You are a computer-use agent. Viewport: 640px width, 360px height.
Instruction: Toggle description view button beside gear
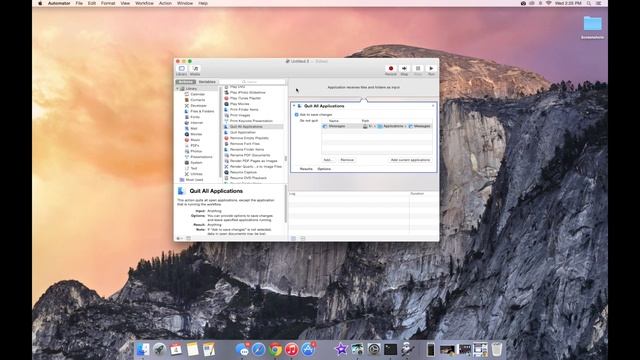(189, 238)
